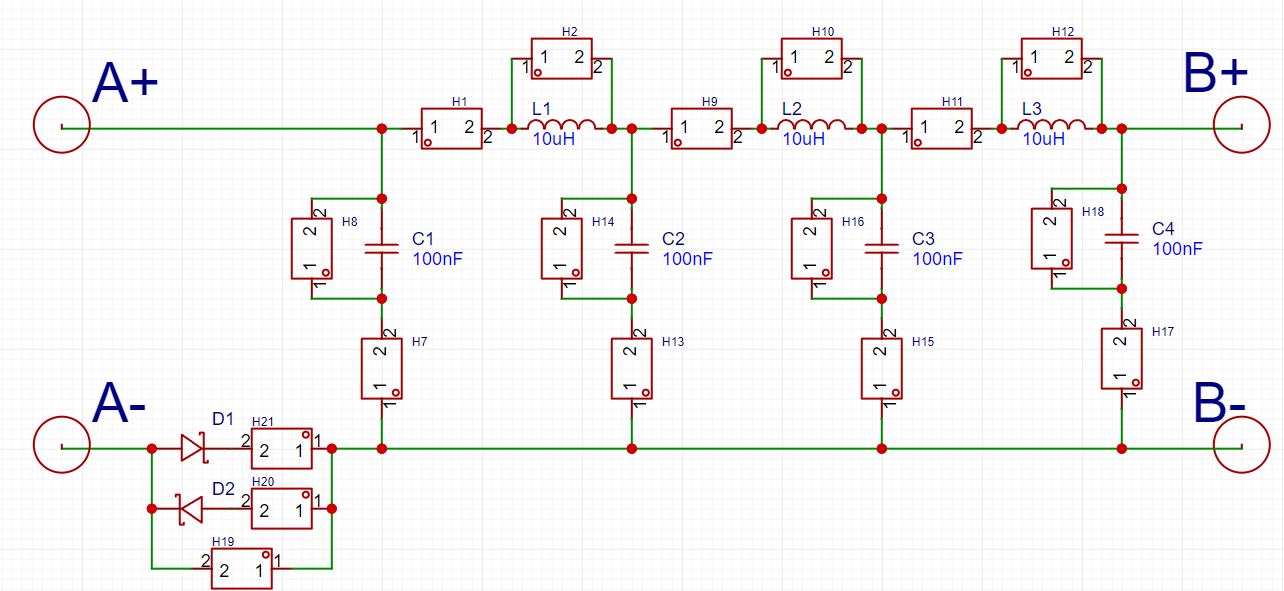The image size is (1284, 591).
Task: Click the H17 designator label
Action: point(1161,331)
